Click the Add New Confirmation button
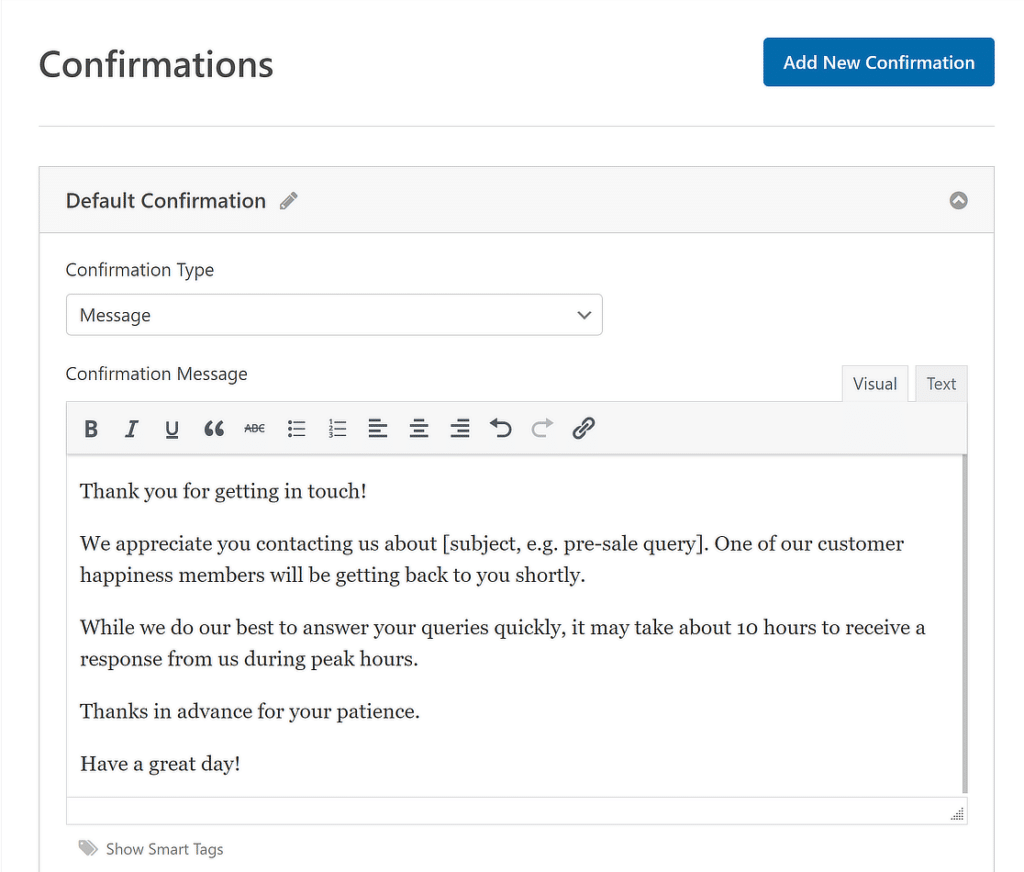Screen dimensions: 1024x872 (x=878, y=62)
